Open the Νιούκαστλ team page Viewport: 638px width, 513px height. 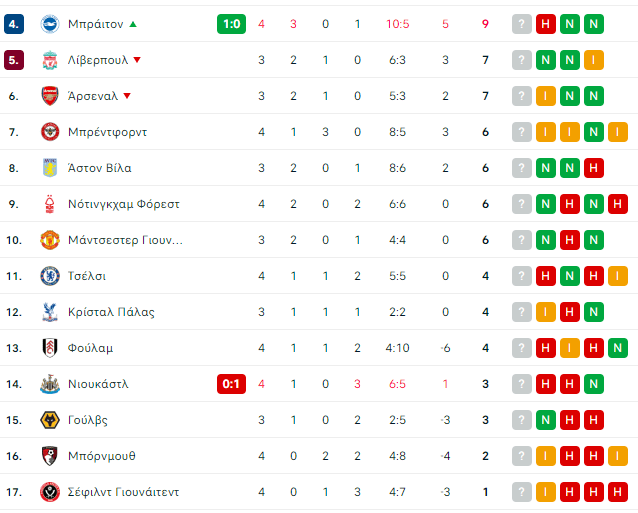click(98, 384)
